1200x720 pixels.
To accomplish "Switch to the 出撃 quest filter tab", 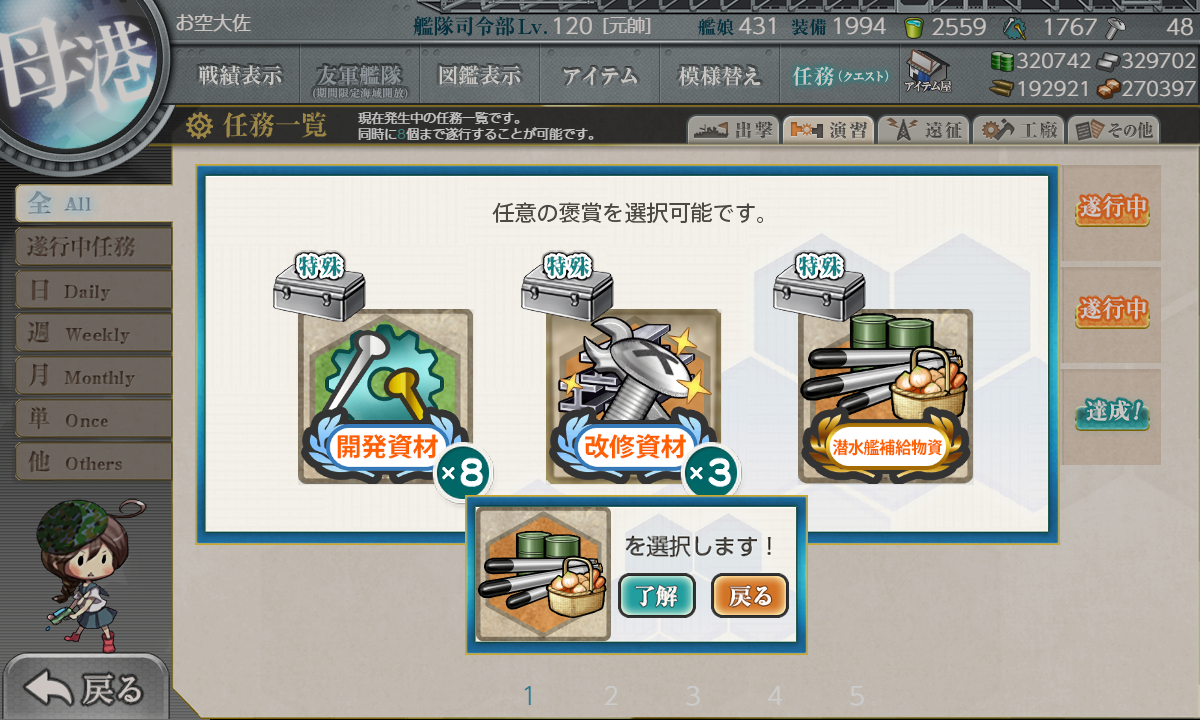I will coord(732,130).
